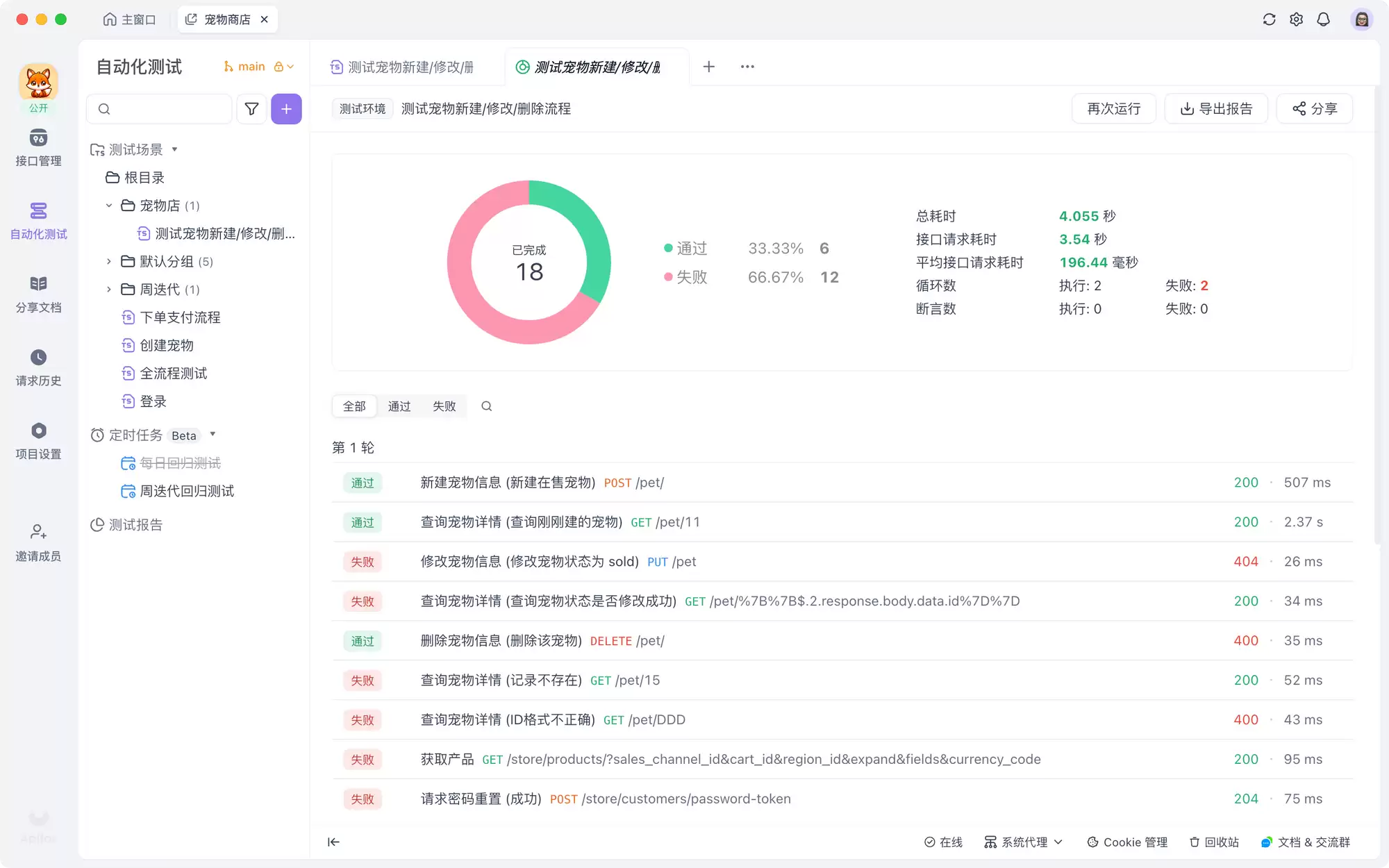Click the refresh icon in title bar
Image resolution: width=1389 pixels, height=868 pixels.
pos(1269,19)
